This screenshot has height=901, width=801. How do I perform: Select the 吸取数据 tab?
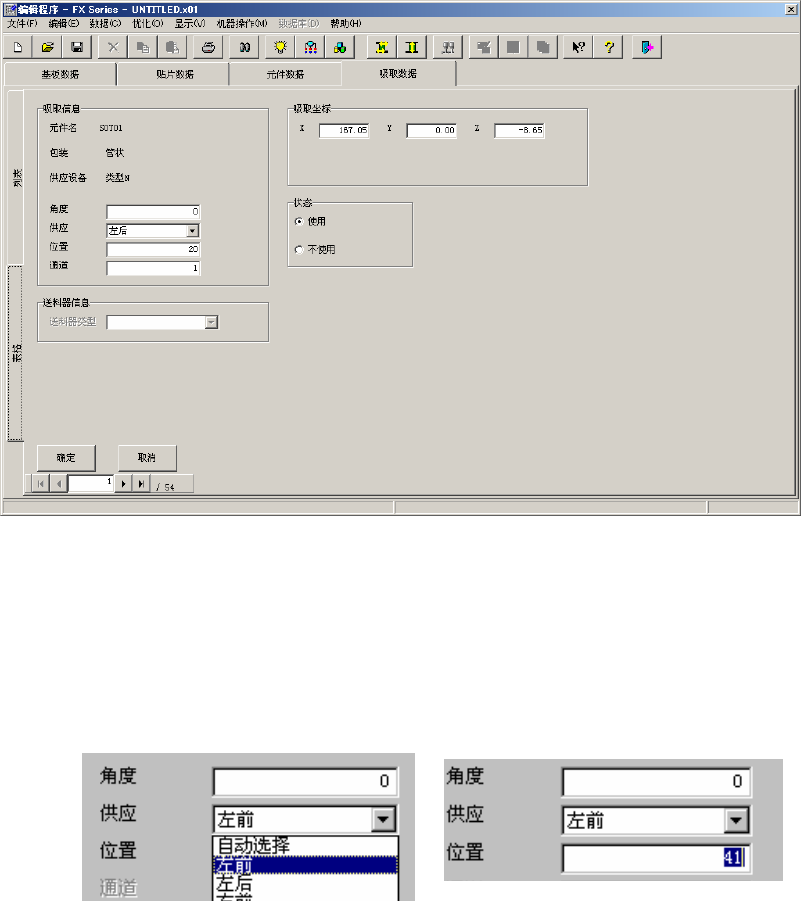398,73
